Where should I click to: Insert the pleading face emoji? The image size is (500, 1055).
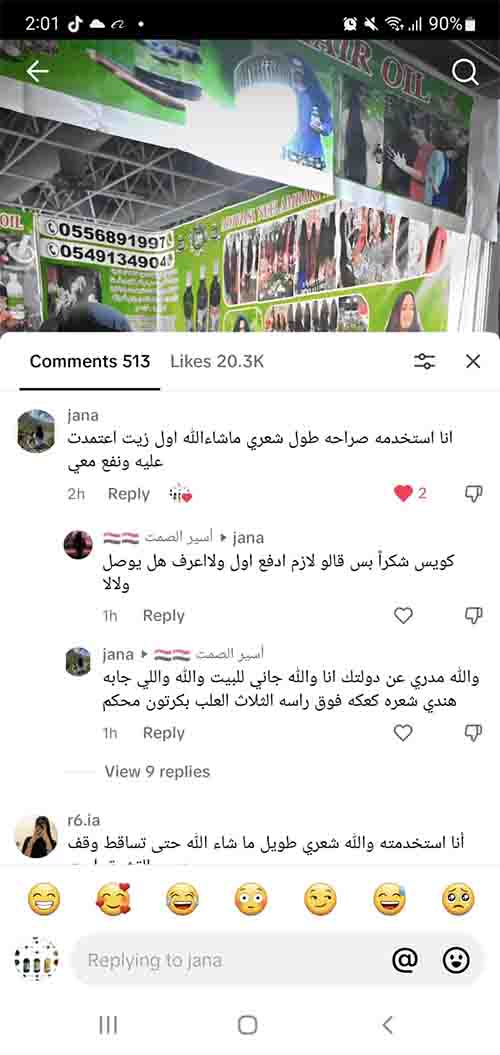pos(458,899)
